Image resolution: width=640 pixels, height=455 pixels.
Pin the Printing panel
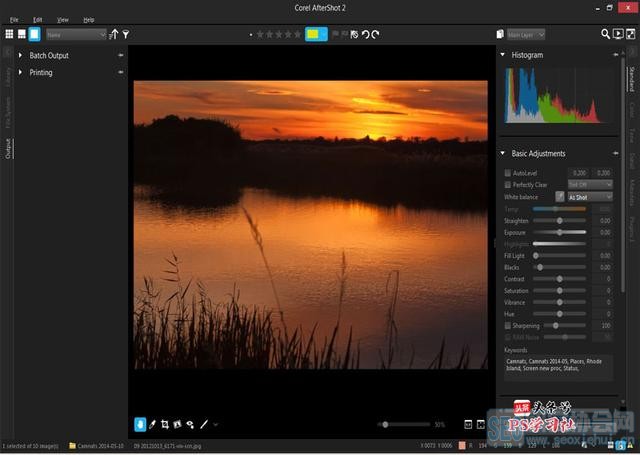(120, 72)
